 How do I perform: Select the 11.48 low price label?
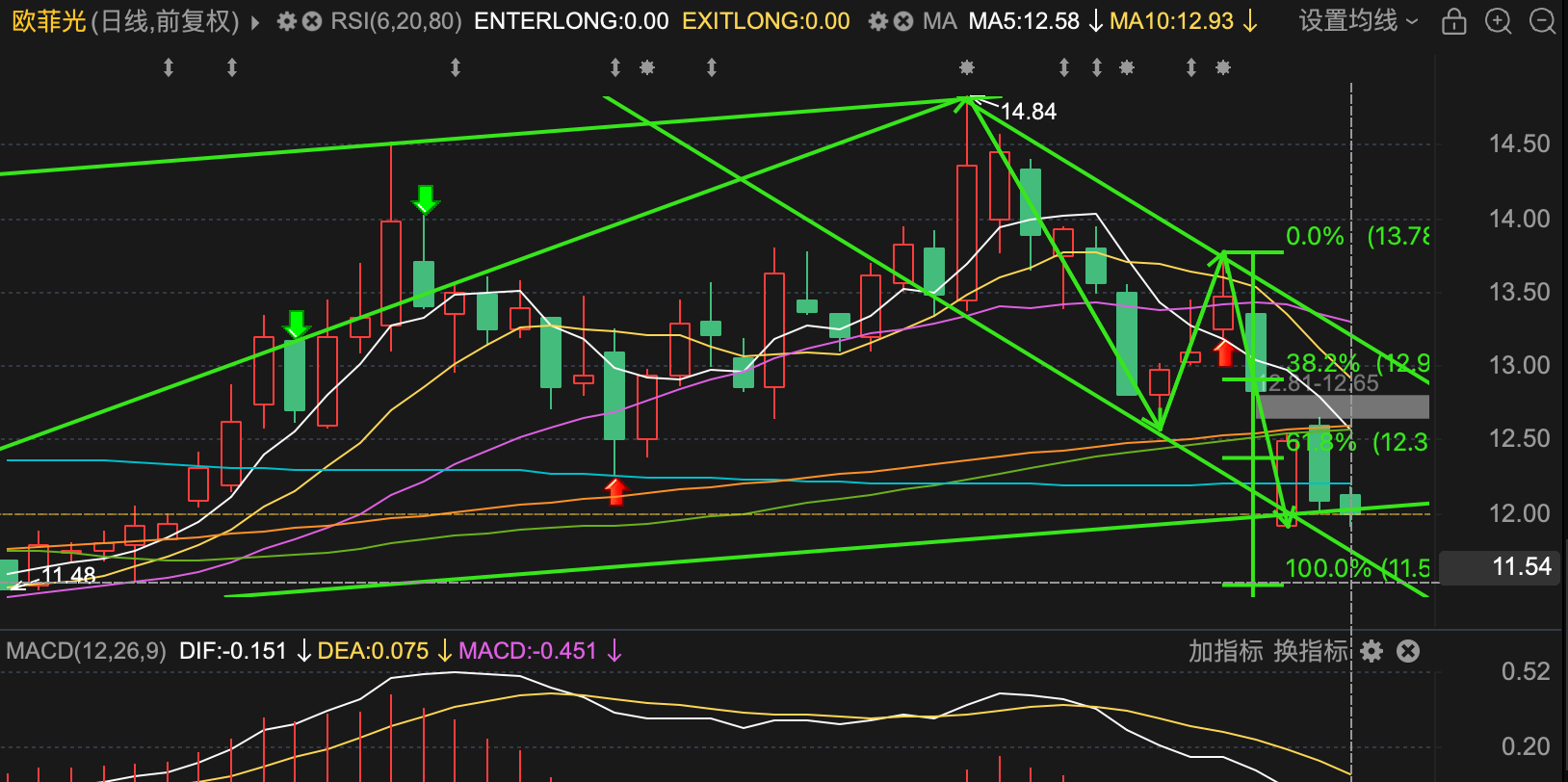coord(68,575)
